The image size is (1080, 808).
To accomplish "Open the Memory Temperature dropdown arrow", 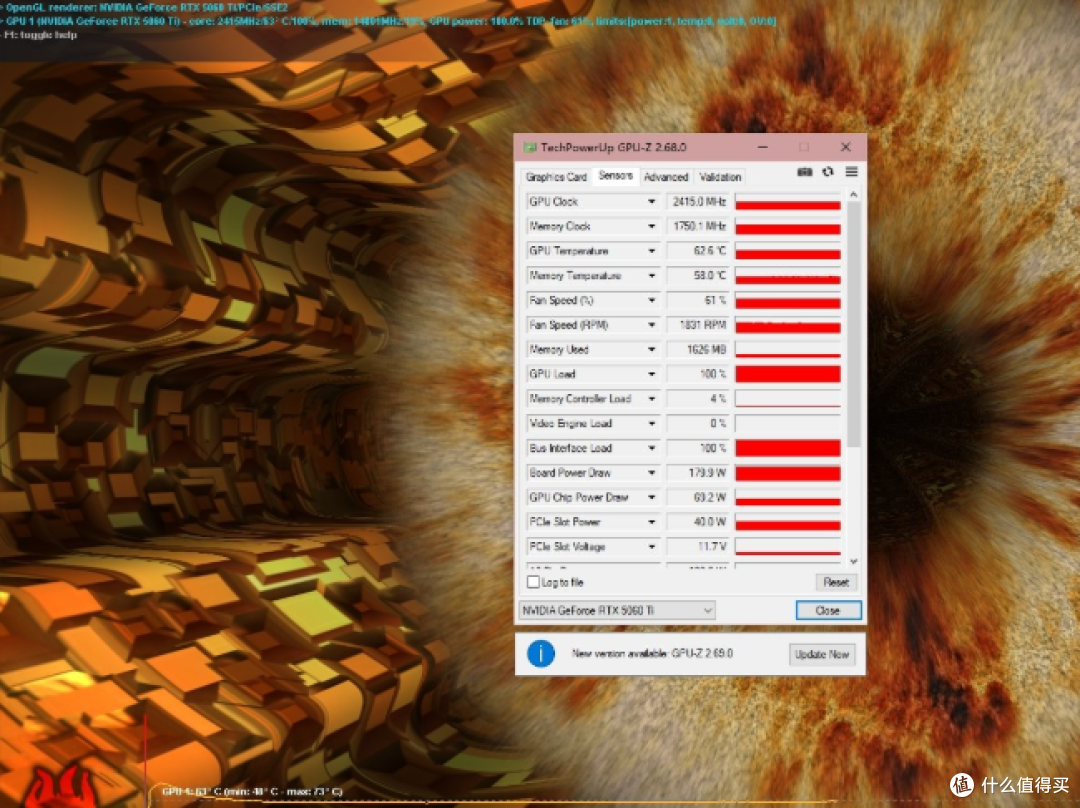I will 651,276.
